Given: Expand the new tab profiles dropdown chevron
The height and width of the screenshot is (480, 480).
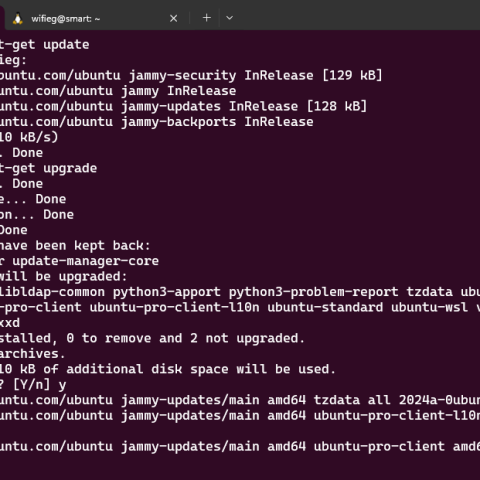Looking at the screenshot, I should (229, 18).
